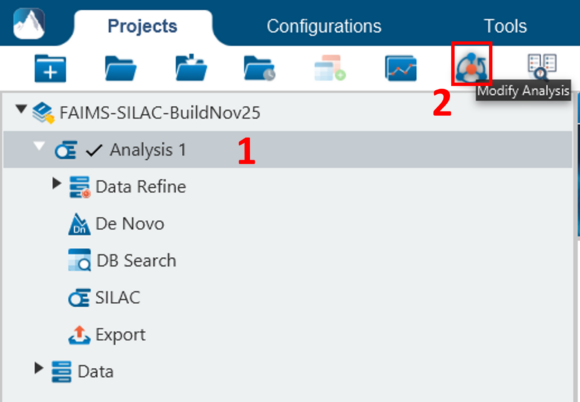Click the add table icon with green plus

click(330, 68)
